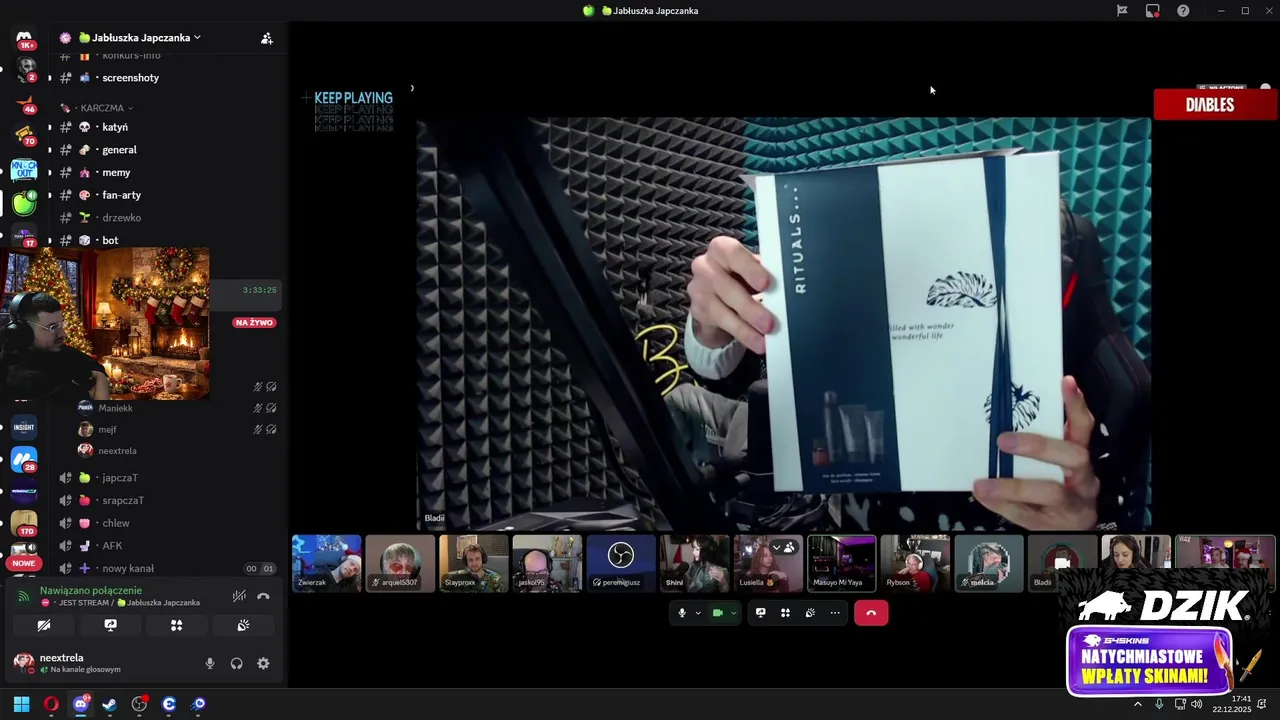Select Rybson participant tile
The height and width of the screenshot is (720, 1280).
point(915,563)
